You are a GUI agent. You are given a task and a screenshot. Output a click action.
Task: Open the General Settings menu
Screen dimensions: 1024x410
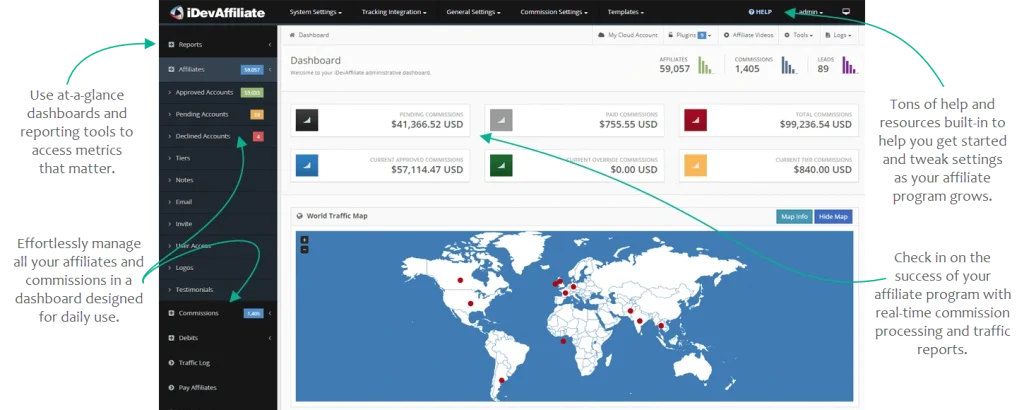(x=473, y=12)
